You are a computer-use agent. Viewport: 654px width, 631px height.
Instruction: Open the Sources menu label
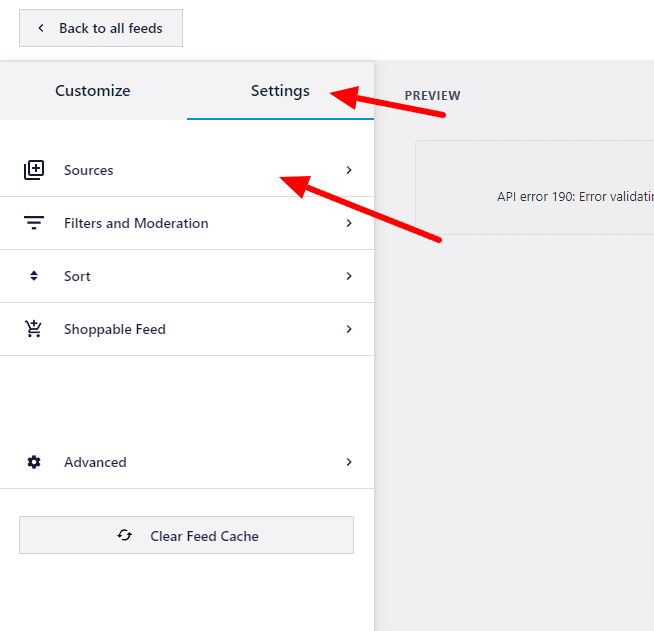[x=89, y=170]
